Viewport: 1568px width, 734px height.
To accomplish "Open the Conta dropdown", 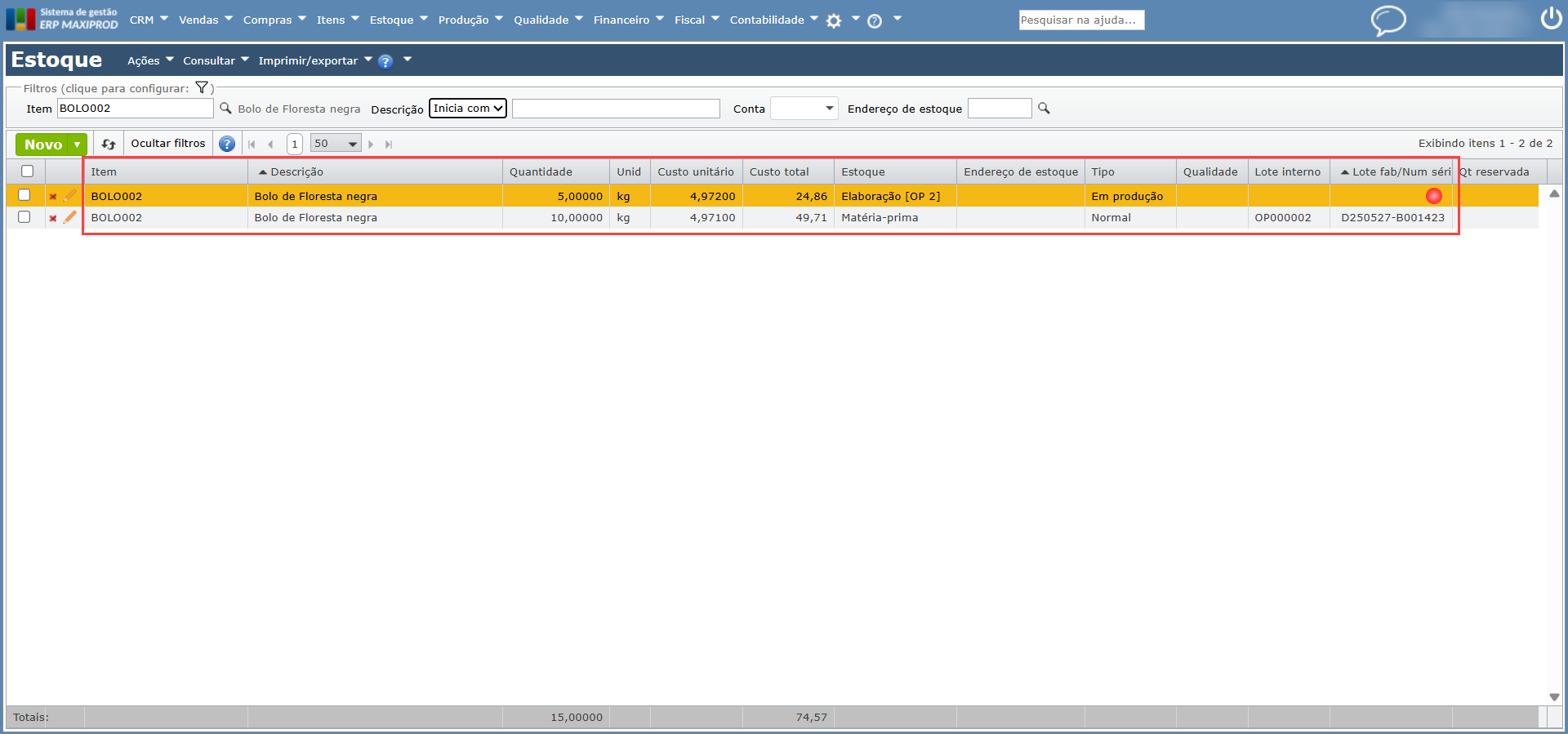I will pos(804,109).
